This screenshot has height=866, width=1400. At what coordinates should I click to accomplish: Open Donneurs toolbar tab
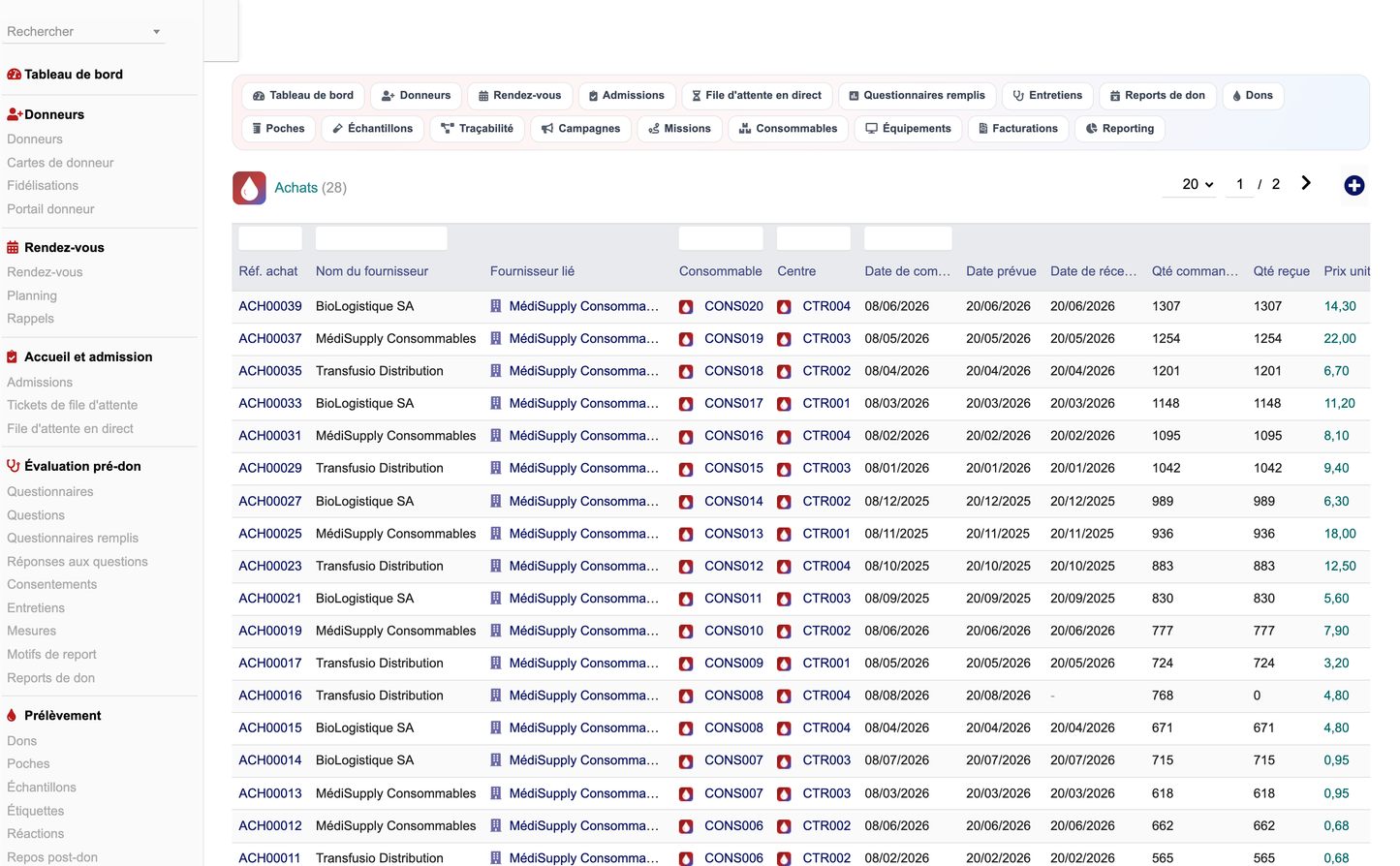(x=416, y=96)
